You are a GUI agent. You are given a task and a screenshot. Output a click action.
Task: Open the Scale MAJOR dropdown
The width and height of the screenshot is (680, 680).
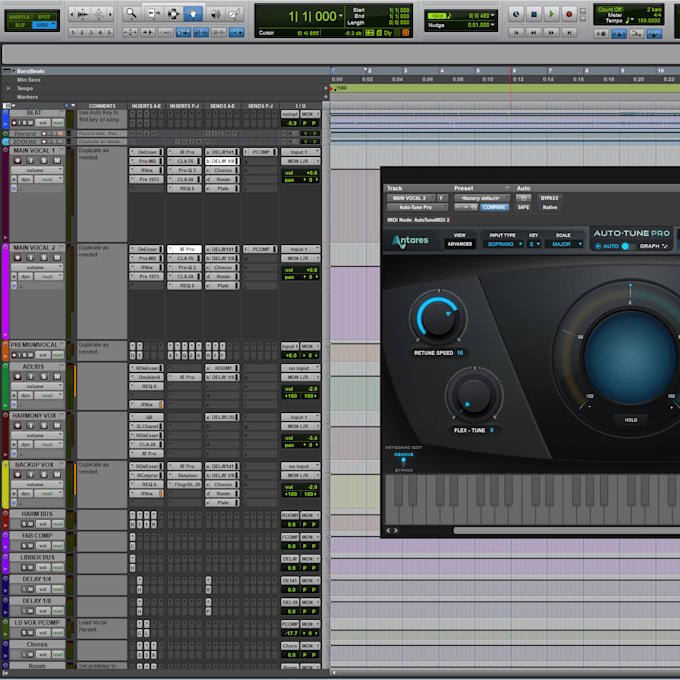click(x=564, y=244)
